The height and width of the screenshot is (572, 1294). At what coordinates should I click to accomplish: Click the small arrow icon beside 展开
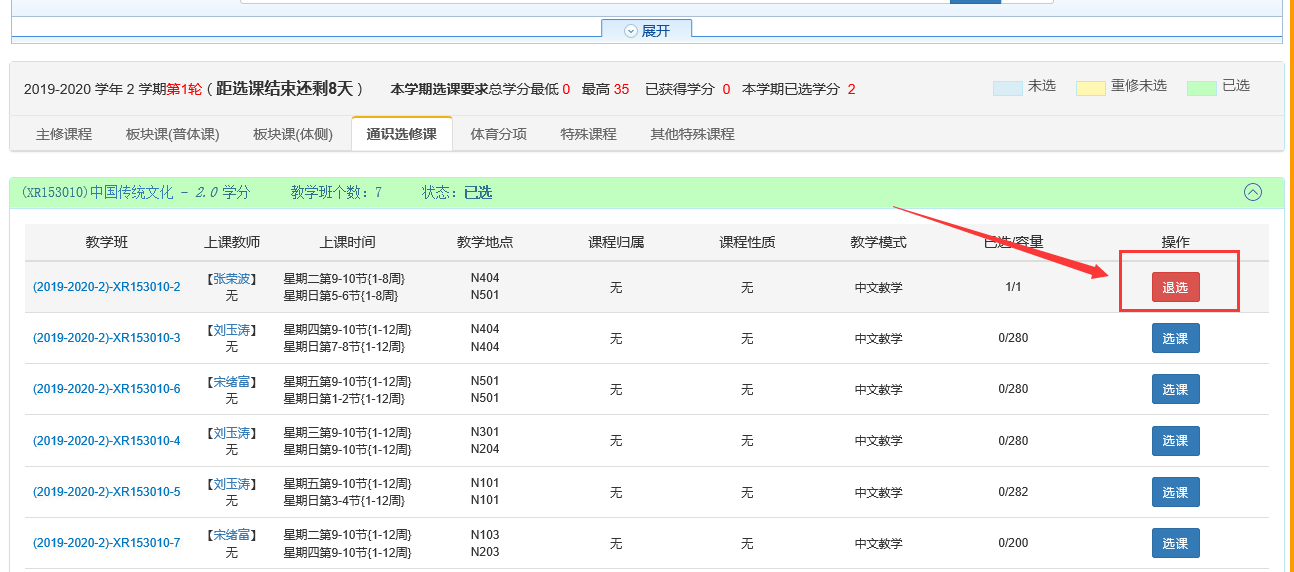tap(630, 31)
